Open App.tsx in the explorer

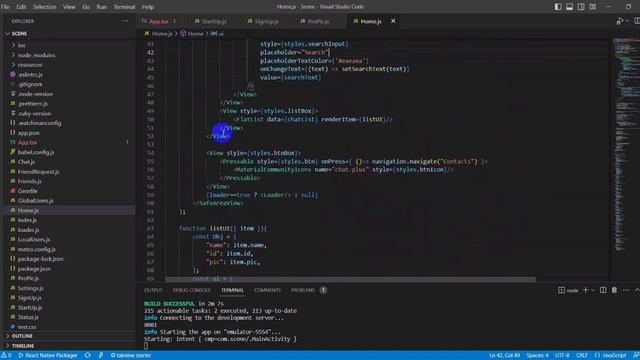27,142
